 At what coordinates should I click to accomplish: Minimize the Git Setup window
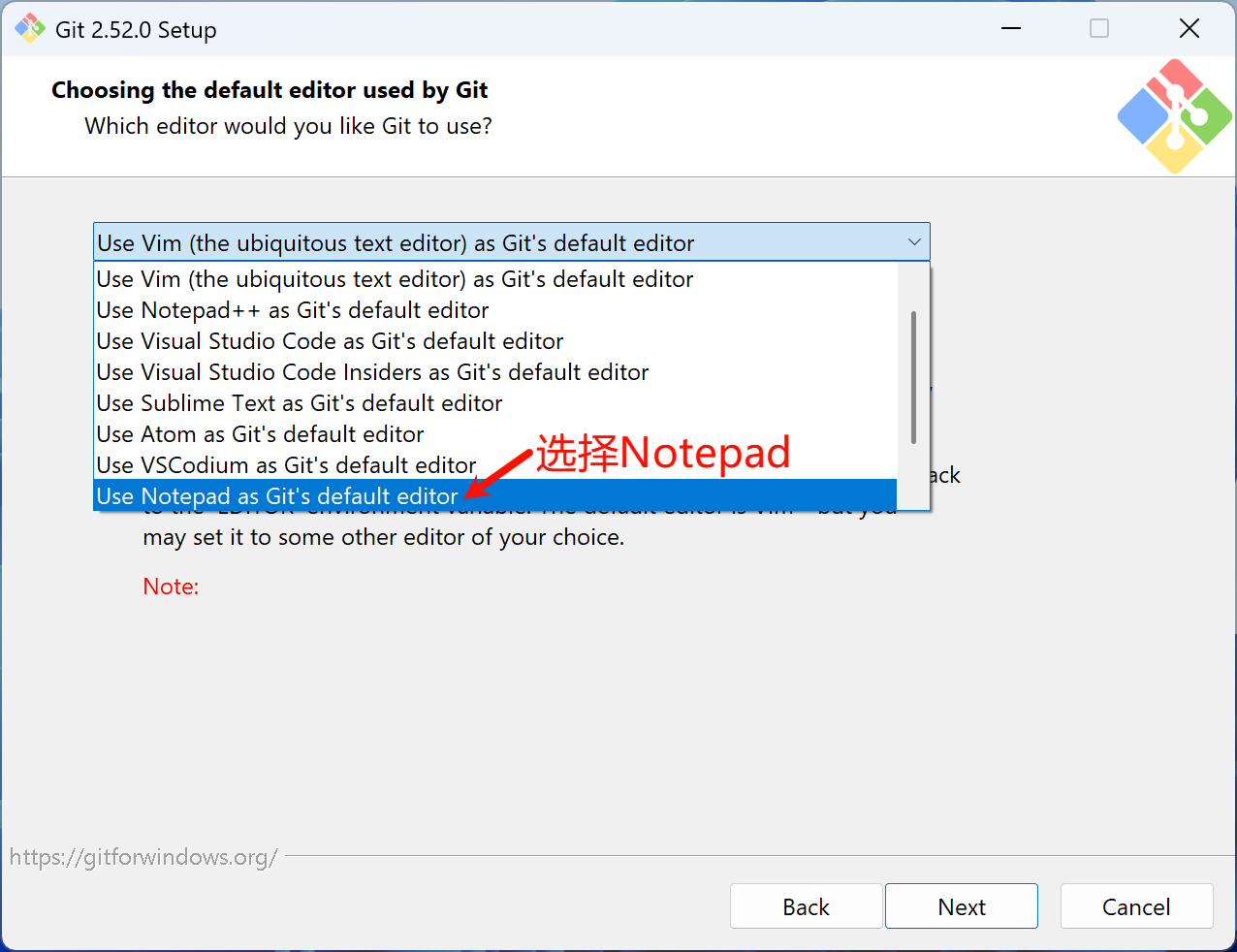tap(1011, 29)
